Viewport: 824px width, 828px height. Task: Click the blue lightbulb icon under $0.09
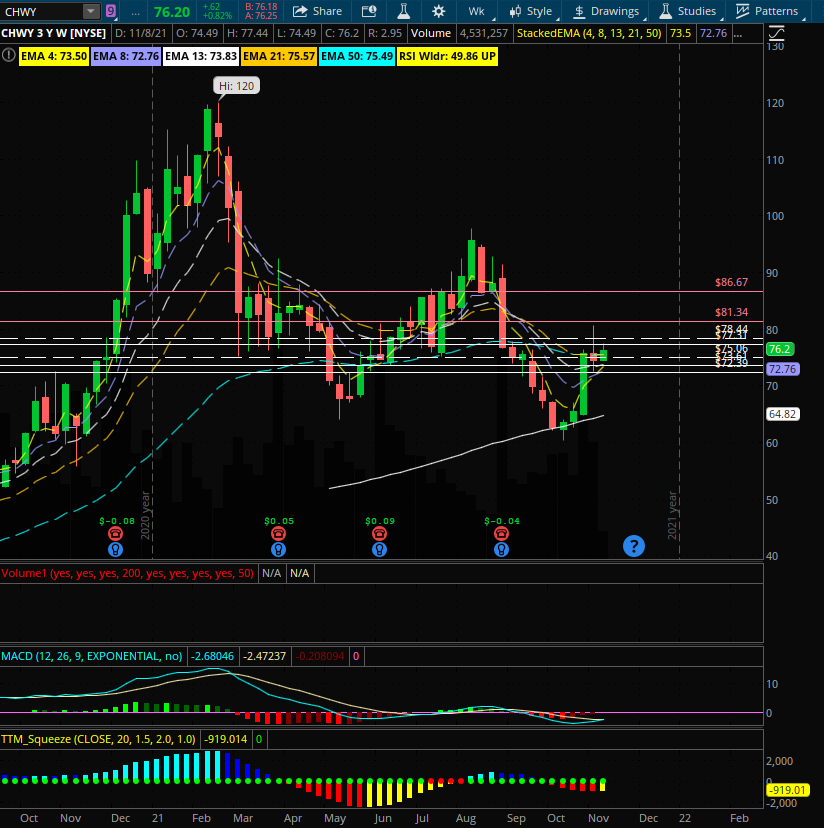379,549
